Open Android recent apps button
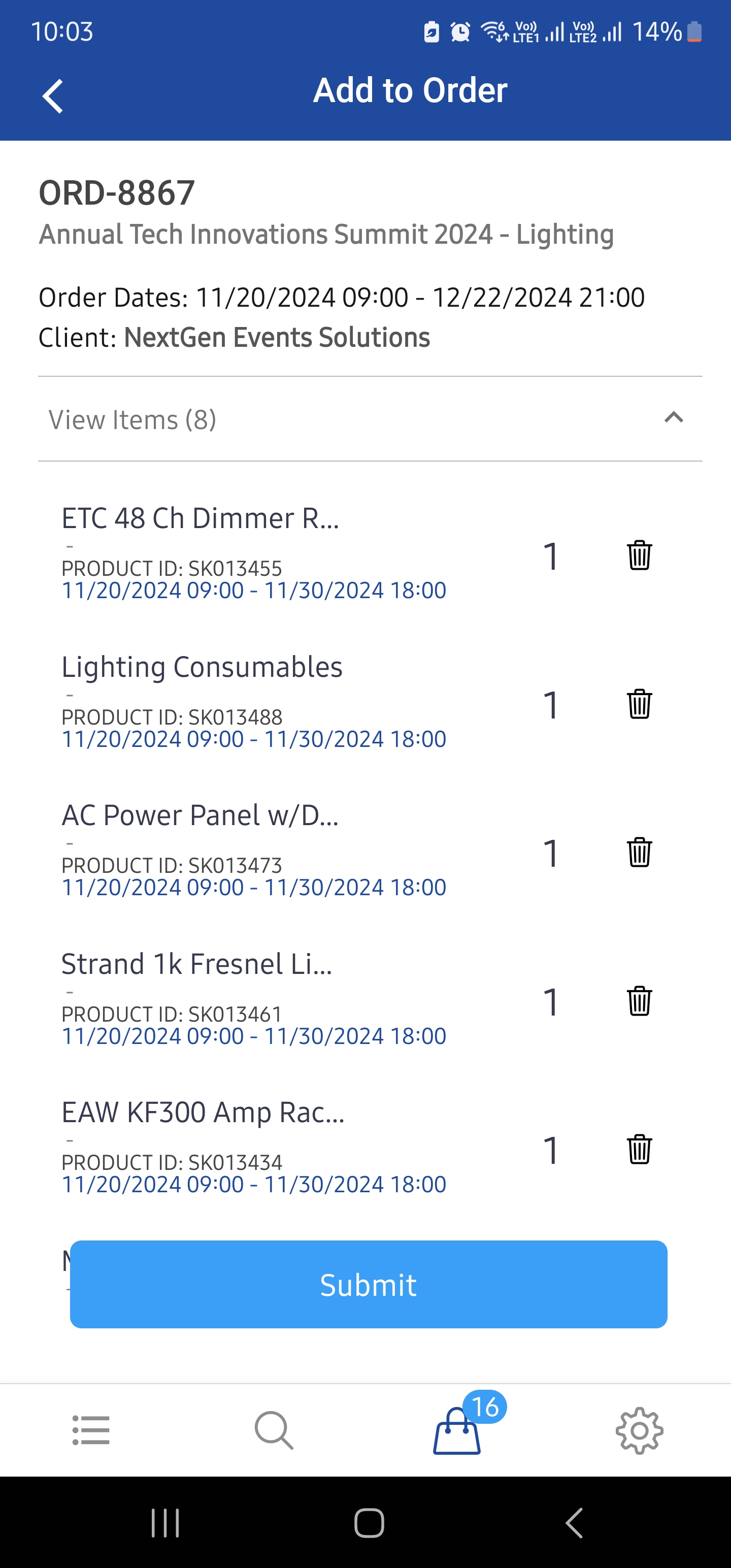Viewport: 731px width, 1568px height. point(165,1523)
